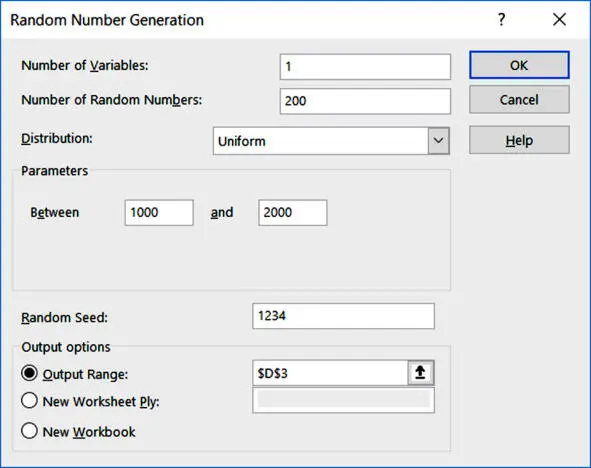This screenshot has height=468, width=591.
Task: Click the Distribution label
Action: tap(57, 139)
